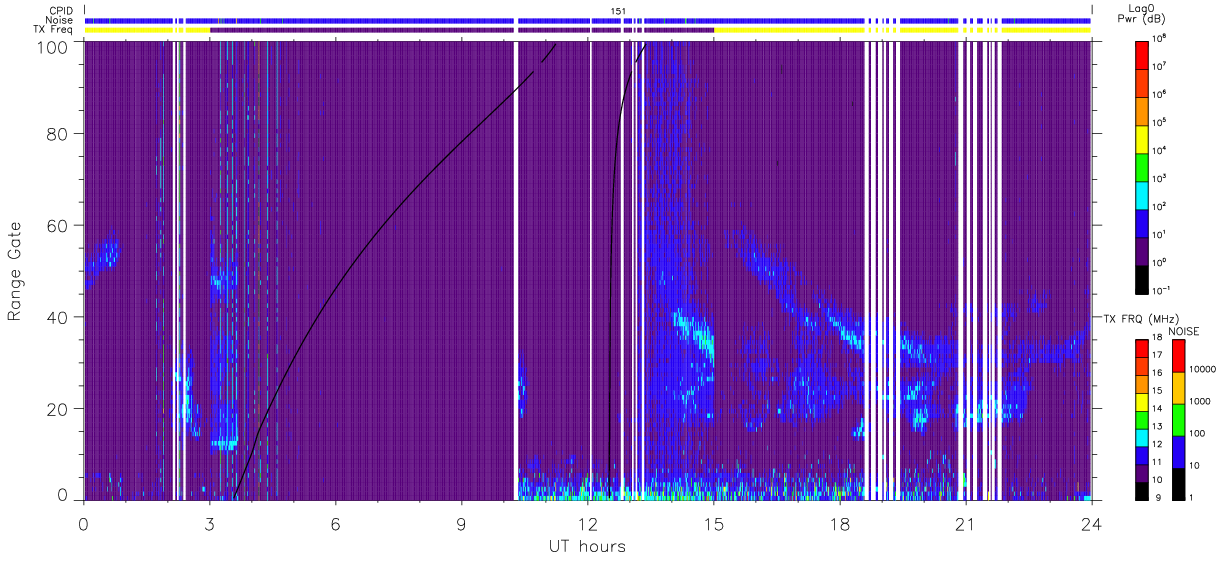Click the 80 tick on Range Gate axis
Image resolution: width=1228 pixels, height=567 pixels.
(x=59, y=134)
